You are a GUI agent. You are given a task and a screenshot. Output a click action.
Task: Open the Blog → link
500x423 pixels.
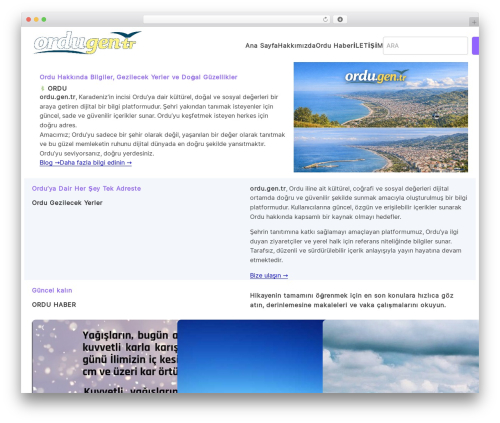pyautogui.click(x=49, y=163)
